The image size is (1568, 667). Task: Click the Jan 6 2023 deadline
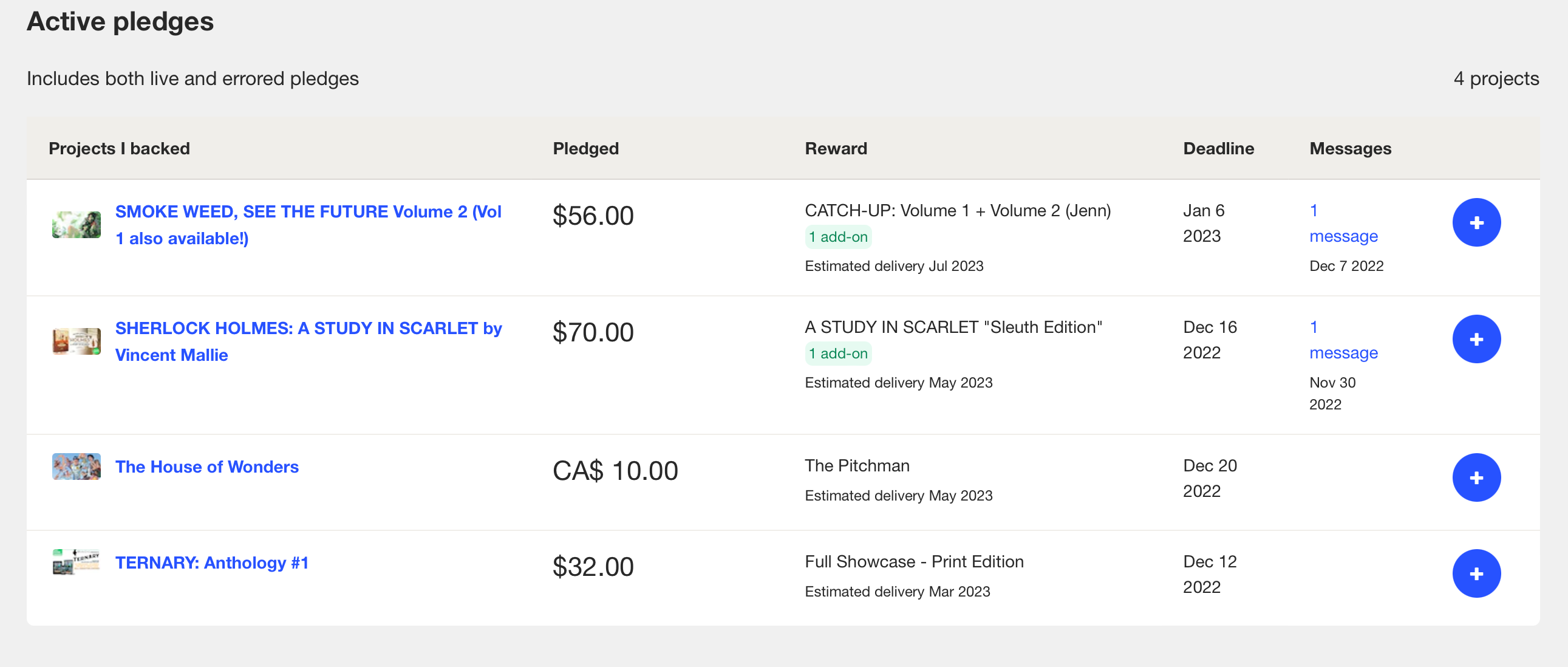[x=1204, y=223]
